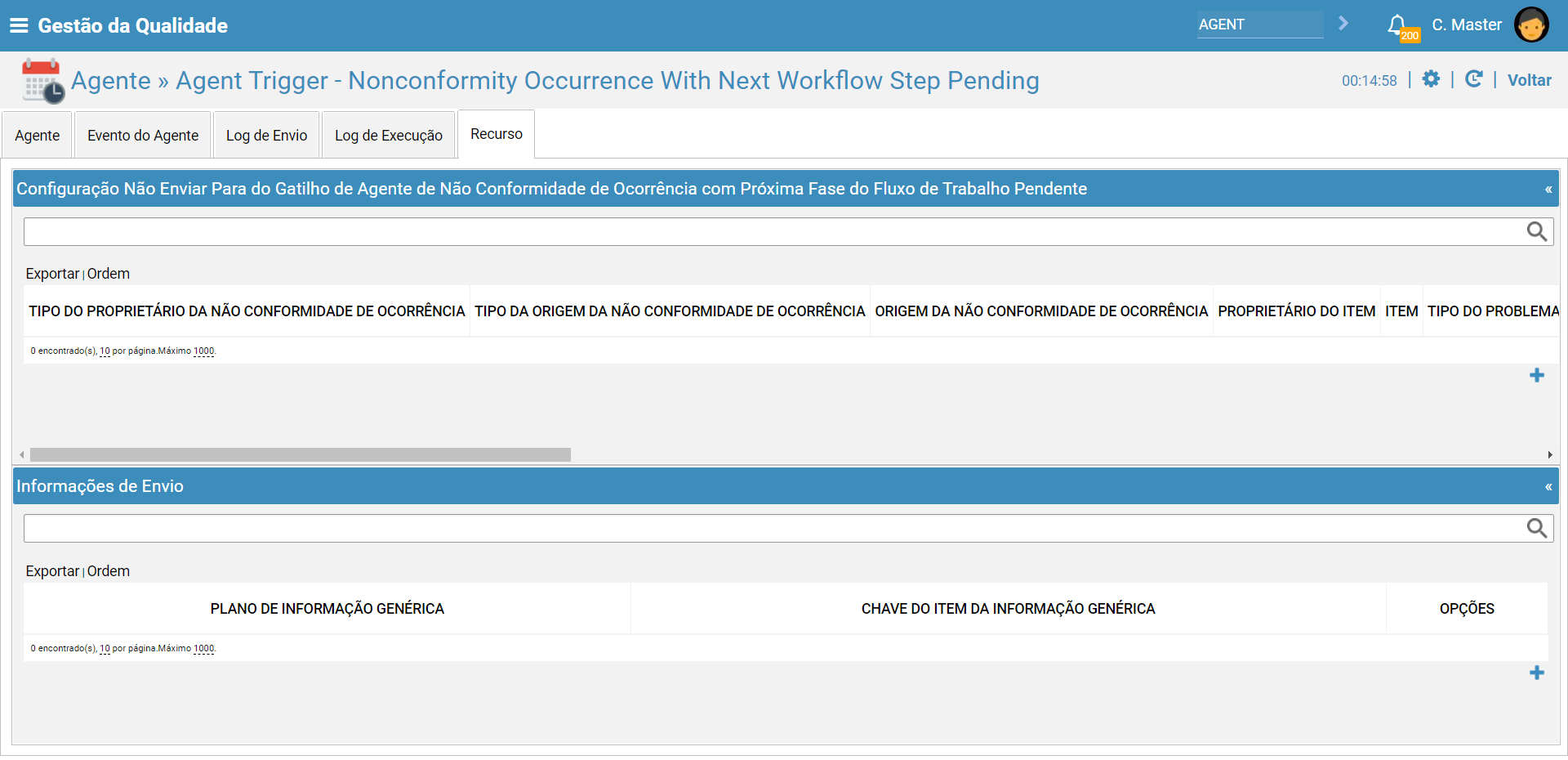Focus search box in Informações de Envio section
1568x760 pixels.
point(774,529)
